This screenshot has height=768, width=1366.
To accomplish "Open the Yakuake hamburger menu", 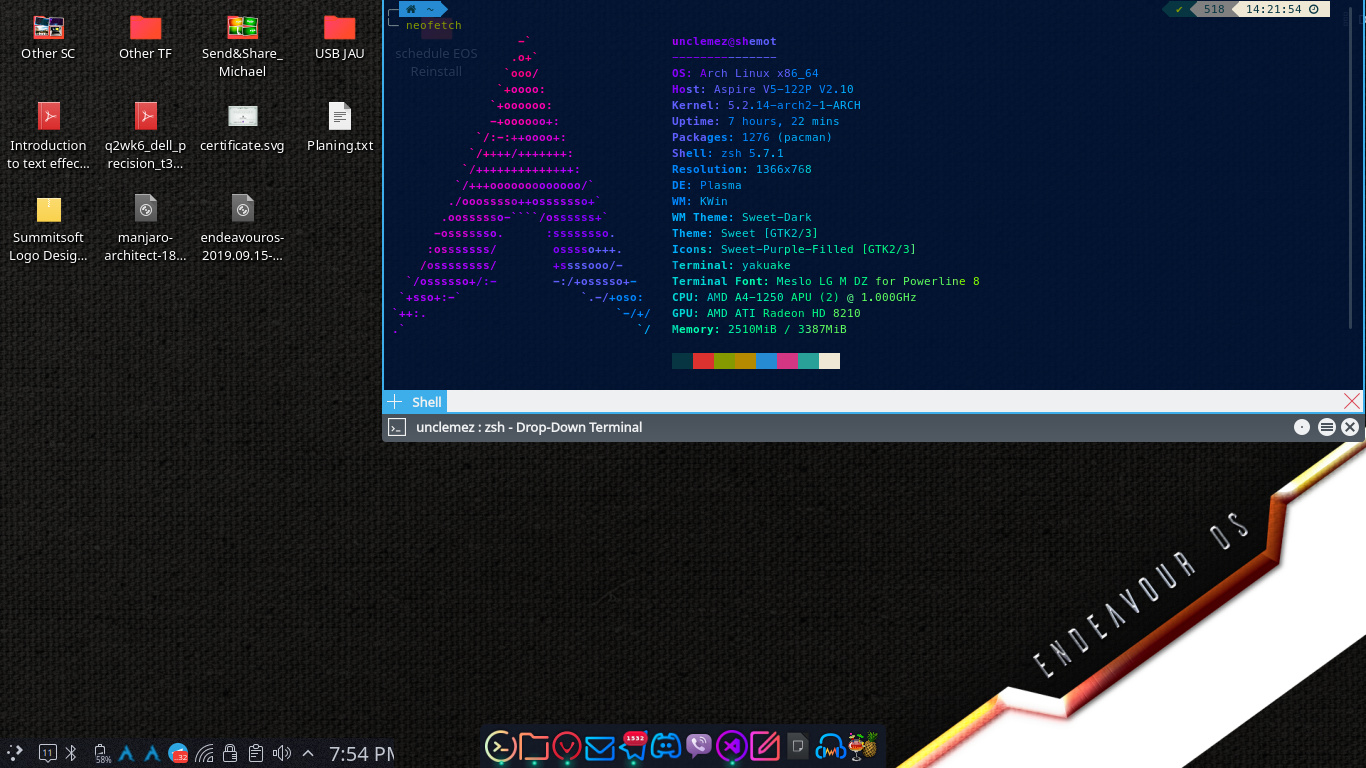I will coord(1326,427).
